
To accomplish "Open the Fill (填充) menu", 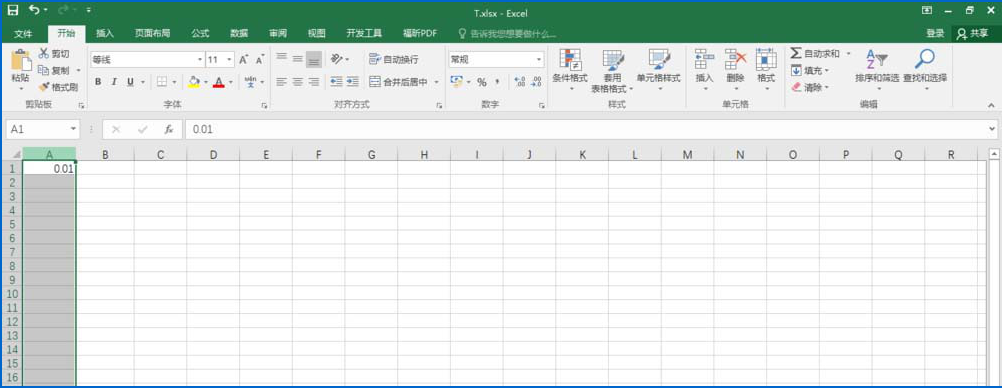I will 809,70.
